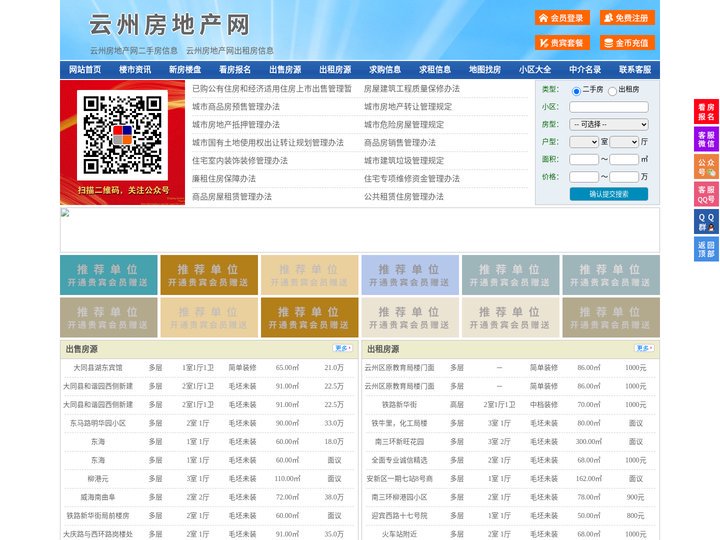Click the 更多 icon in 出租房源 header
This screenshot has width=720, height=540.
644,348
